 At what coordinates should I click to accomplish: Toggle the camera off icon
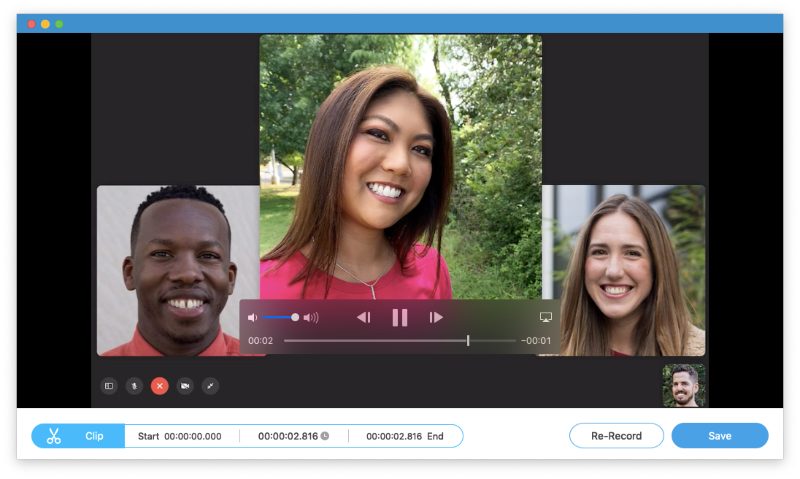click(185, 386)
